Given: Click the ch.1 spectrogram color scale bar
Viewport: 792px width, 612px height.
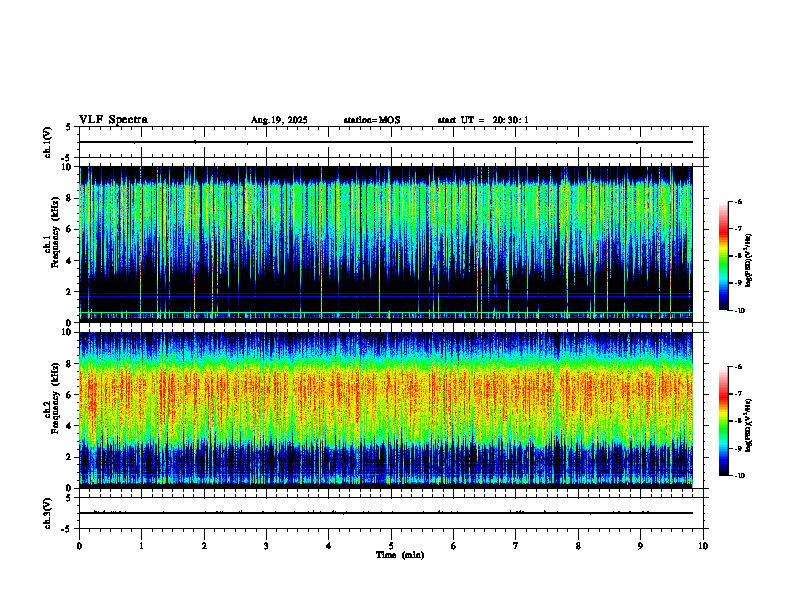Looking at the screenshot, I should [723, 256].
